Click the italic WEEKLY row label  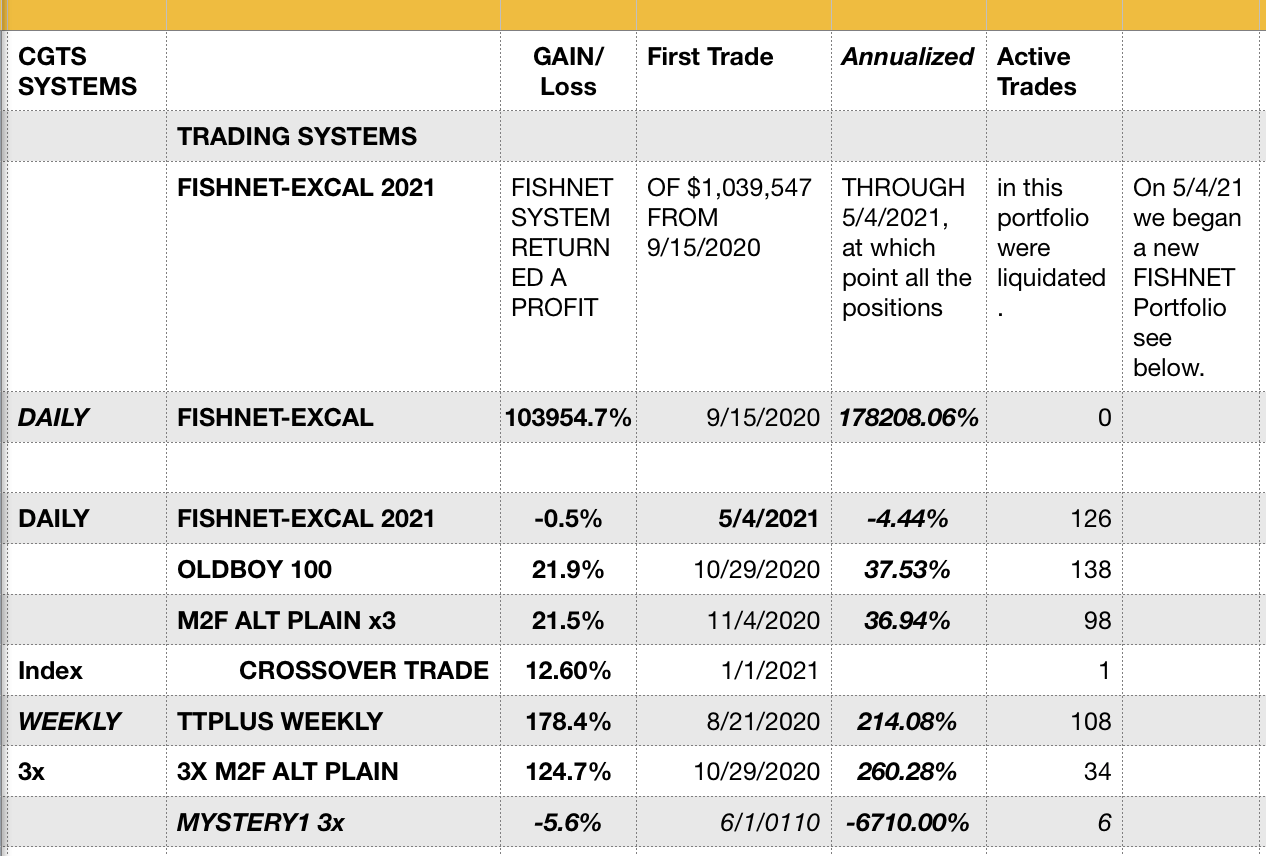point(69,721)
